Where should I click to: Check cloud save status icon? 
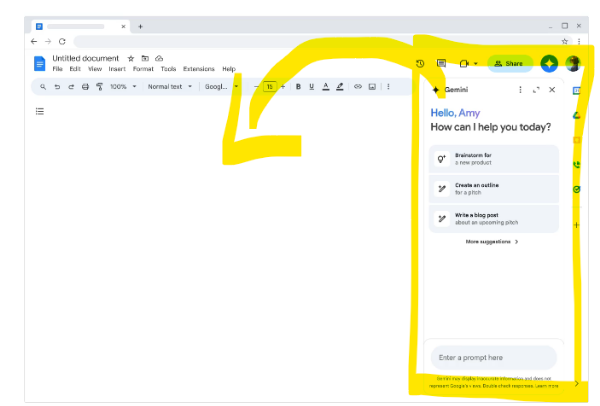pos(159,59)
